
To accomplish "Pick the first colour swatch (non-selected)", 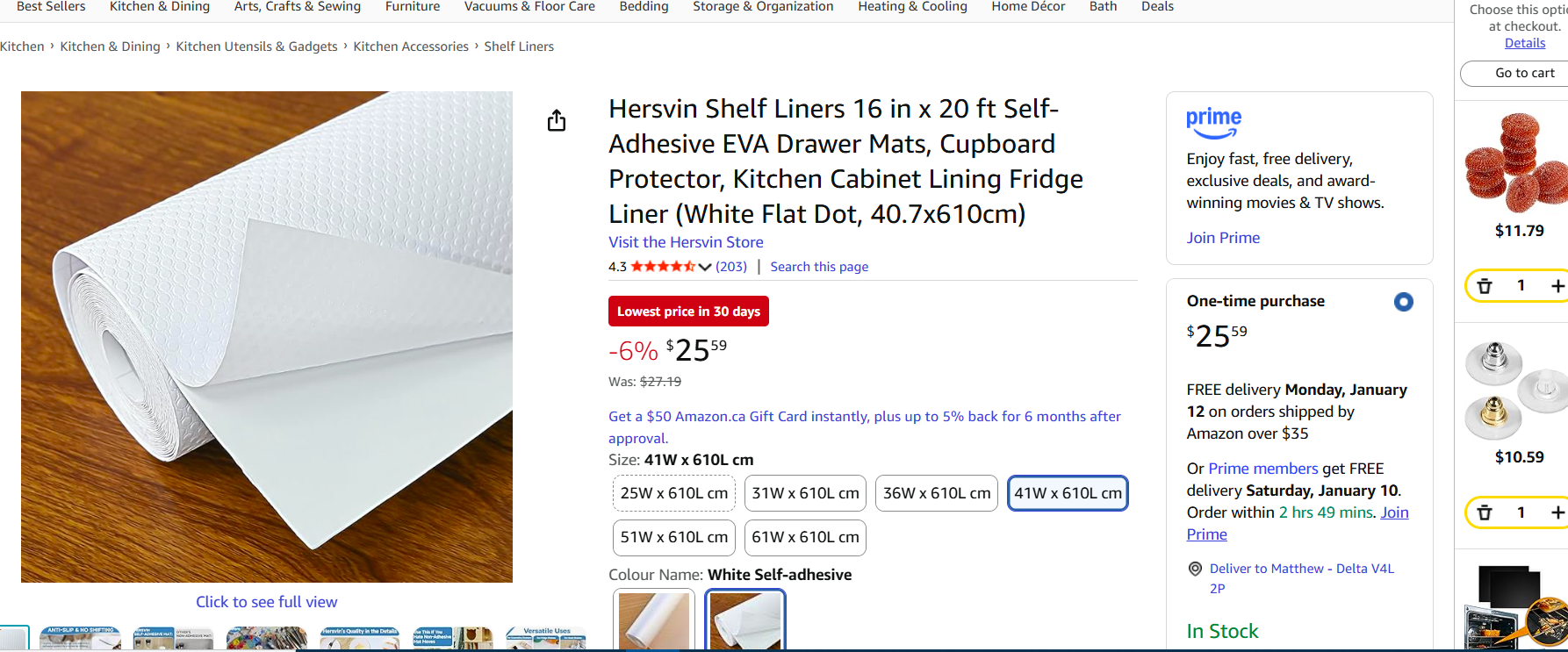I will coord(654,620).
